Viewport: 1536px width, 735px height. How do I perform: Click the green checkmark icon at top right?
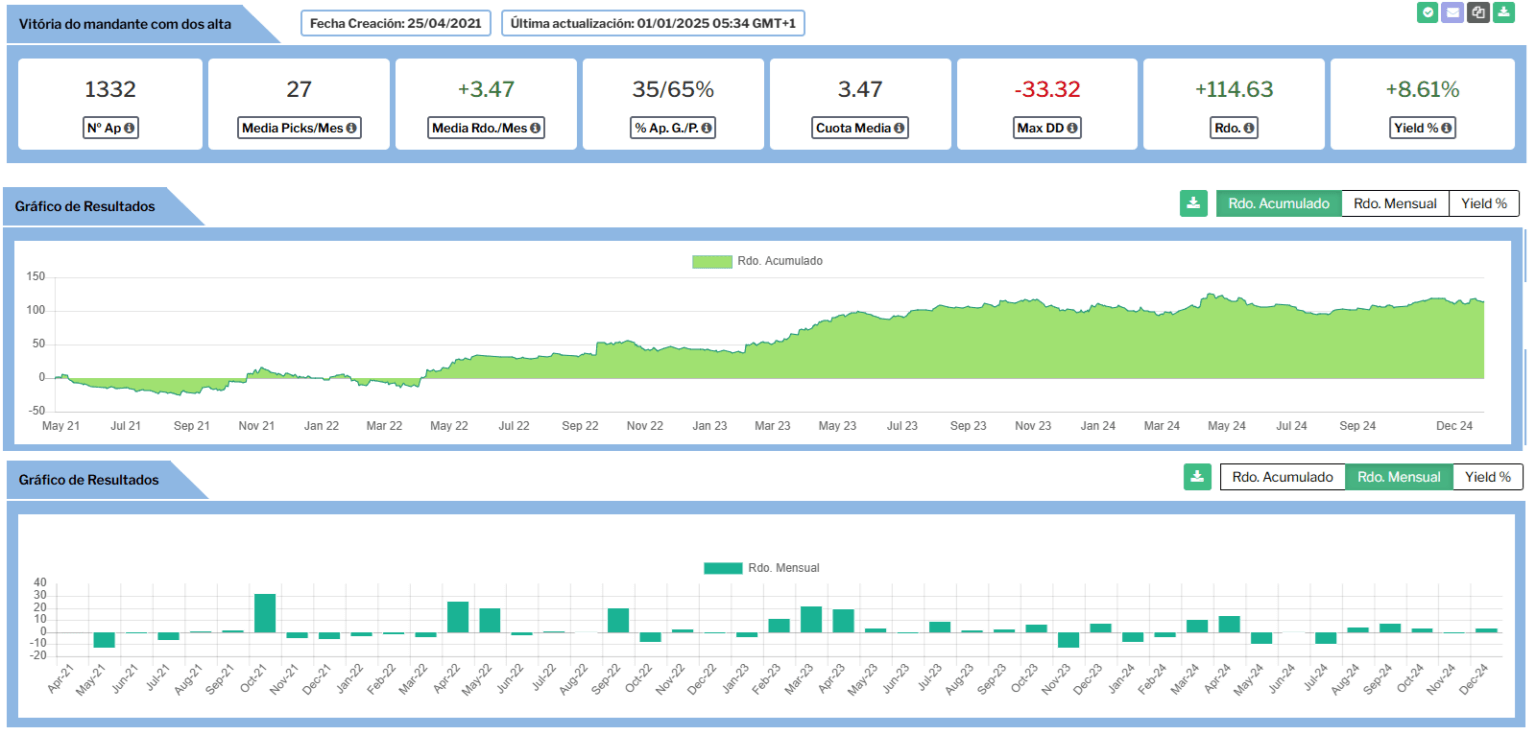pos(1427,13)
